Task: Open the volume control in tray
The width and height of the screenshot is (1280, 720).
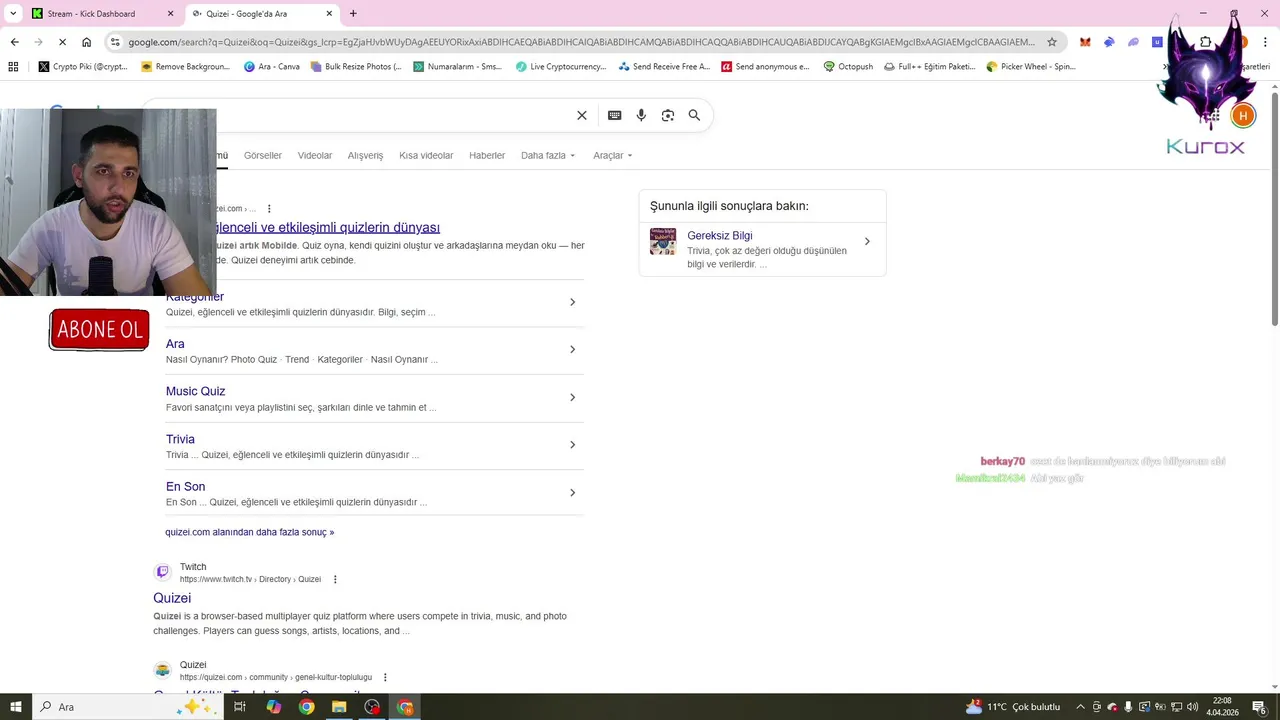Action: click(1192, 706)
